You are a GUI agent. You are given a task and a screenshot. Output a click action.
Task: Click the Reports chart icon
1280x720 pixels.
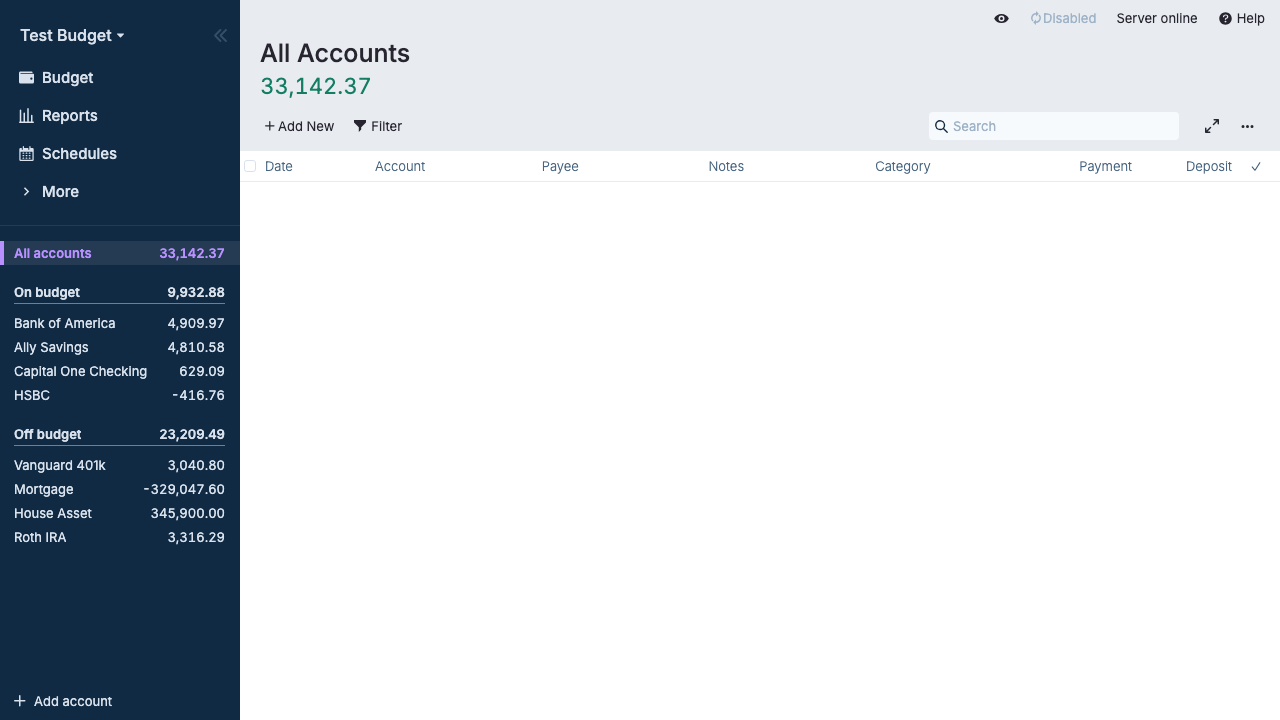(x=27, y=115)
